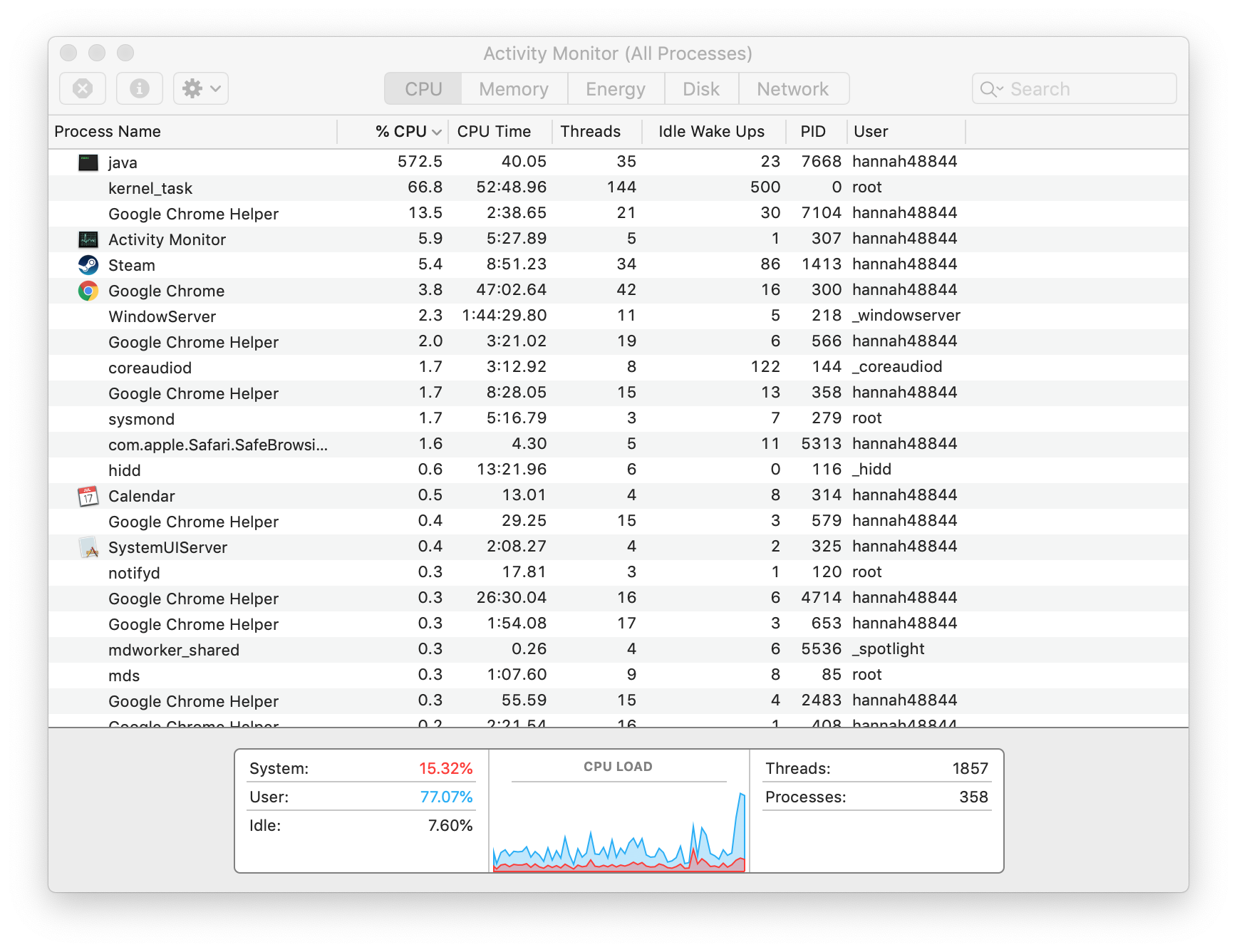Click the _windowserver user cell
This screenshot has width=1237, height=952.
(x=906, y=316)
